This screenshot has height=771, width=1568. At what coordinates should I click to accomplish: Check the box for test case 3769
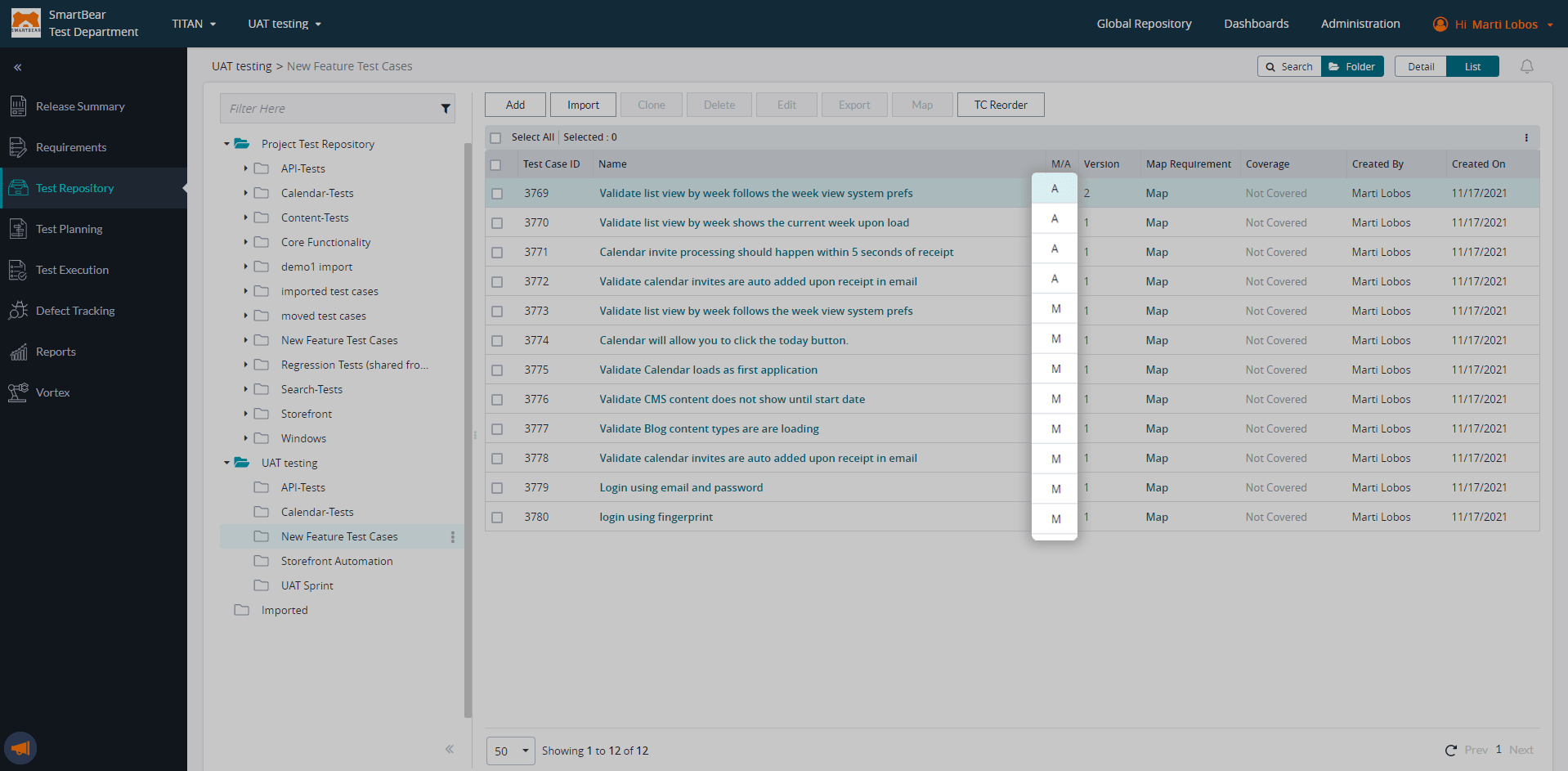(497, 194)
